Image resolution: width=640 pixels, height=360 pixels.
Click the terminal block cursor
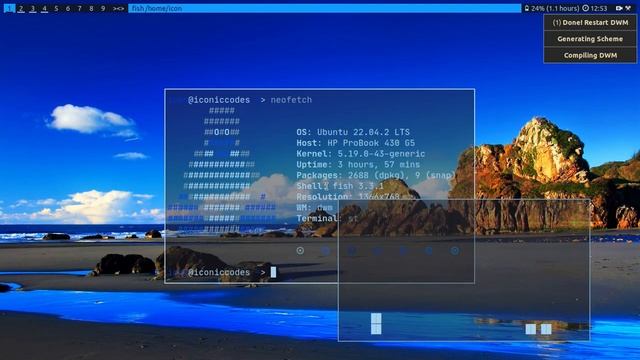(273, 272)
